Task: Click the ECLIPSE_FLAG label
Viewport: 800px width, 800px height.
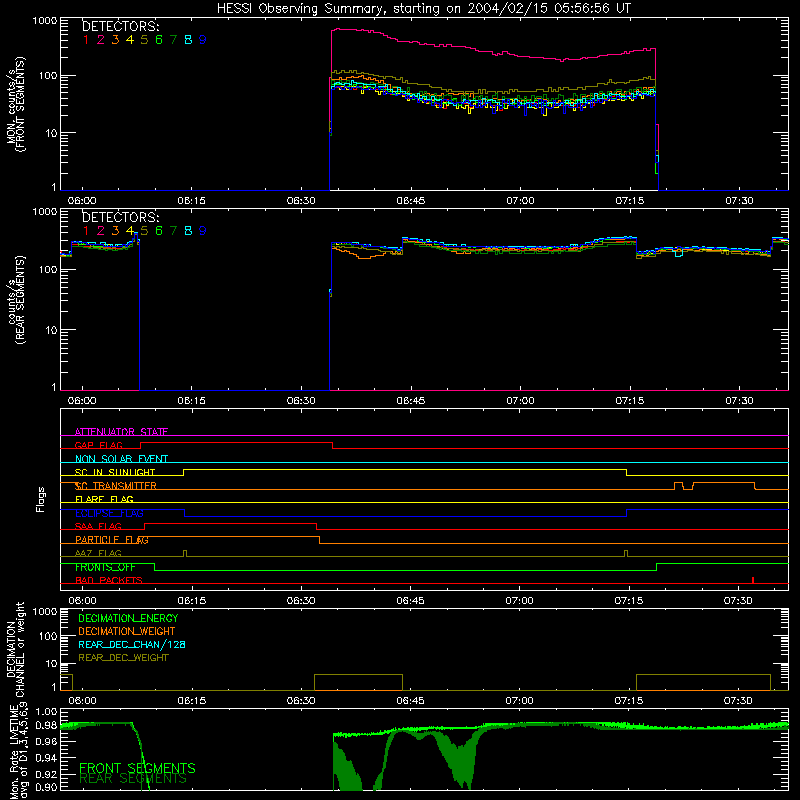Action: click(109, 513)
